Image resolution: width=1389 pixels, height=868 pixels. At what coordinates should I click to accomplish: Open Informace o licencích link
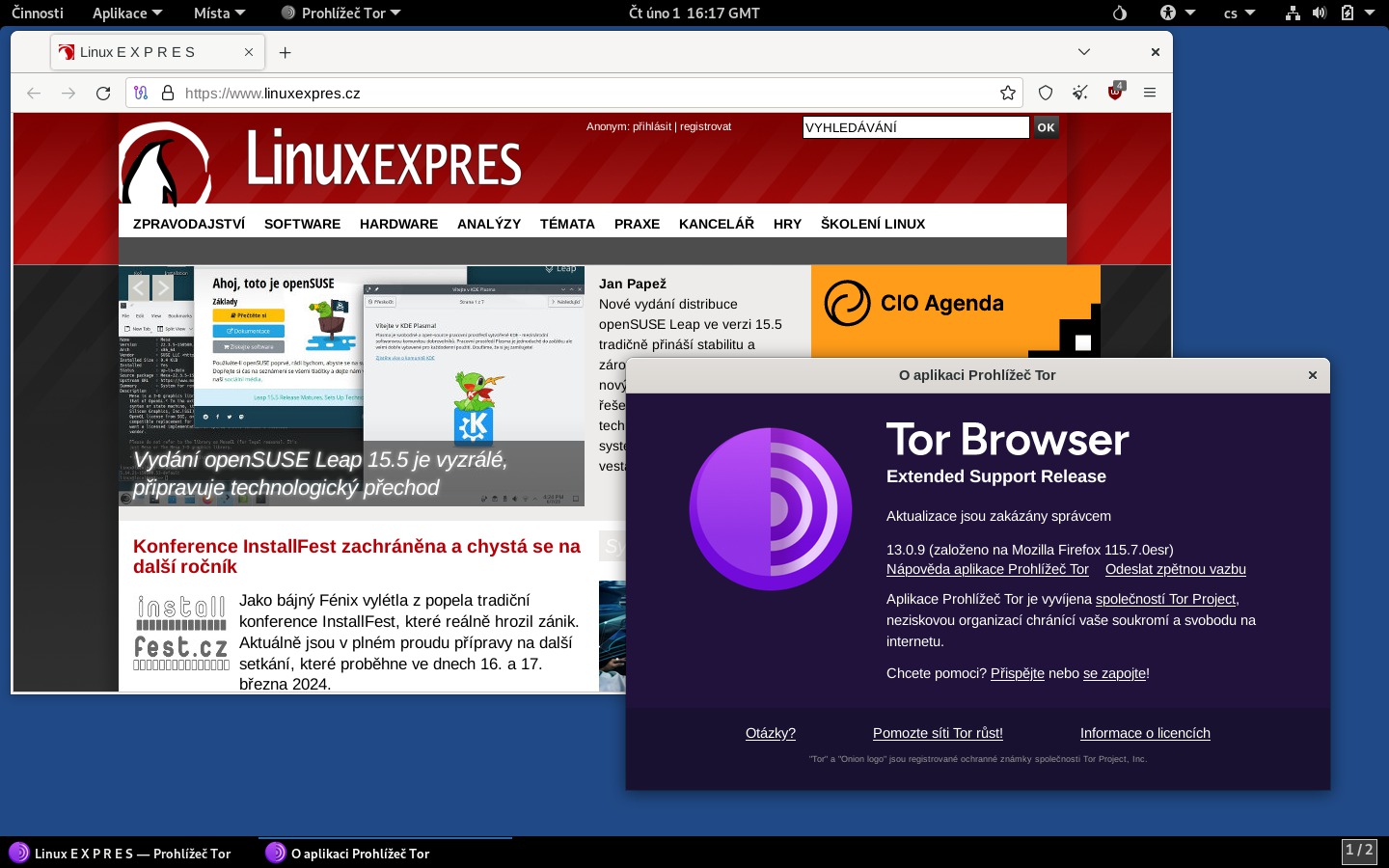click(1145, 733)
